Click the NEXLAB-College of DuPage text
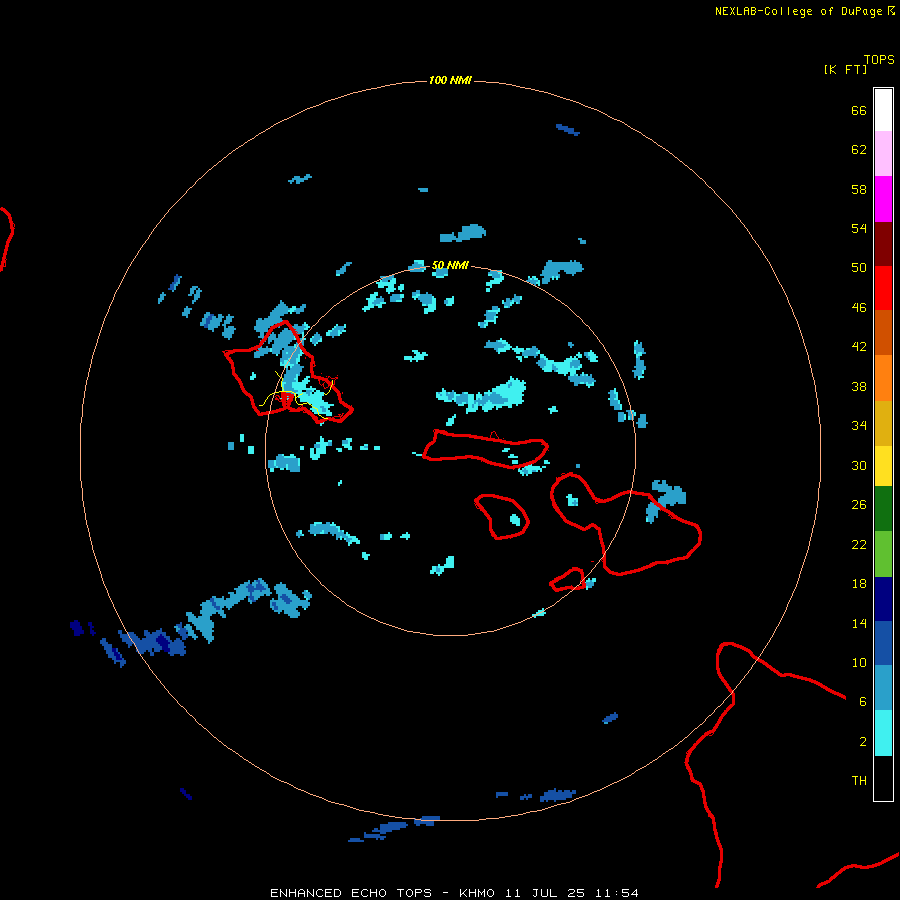900x900 pixels. (798, 11)
